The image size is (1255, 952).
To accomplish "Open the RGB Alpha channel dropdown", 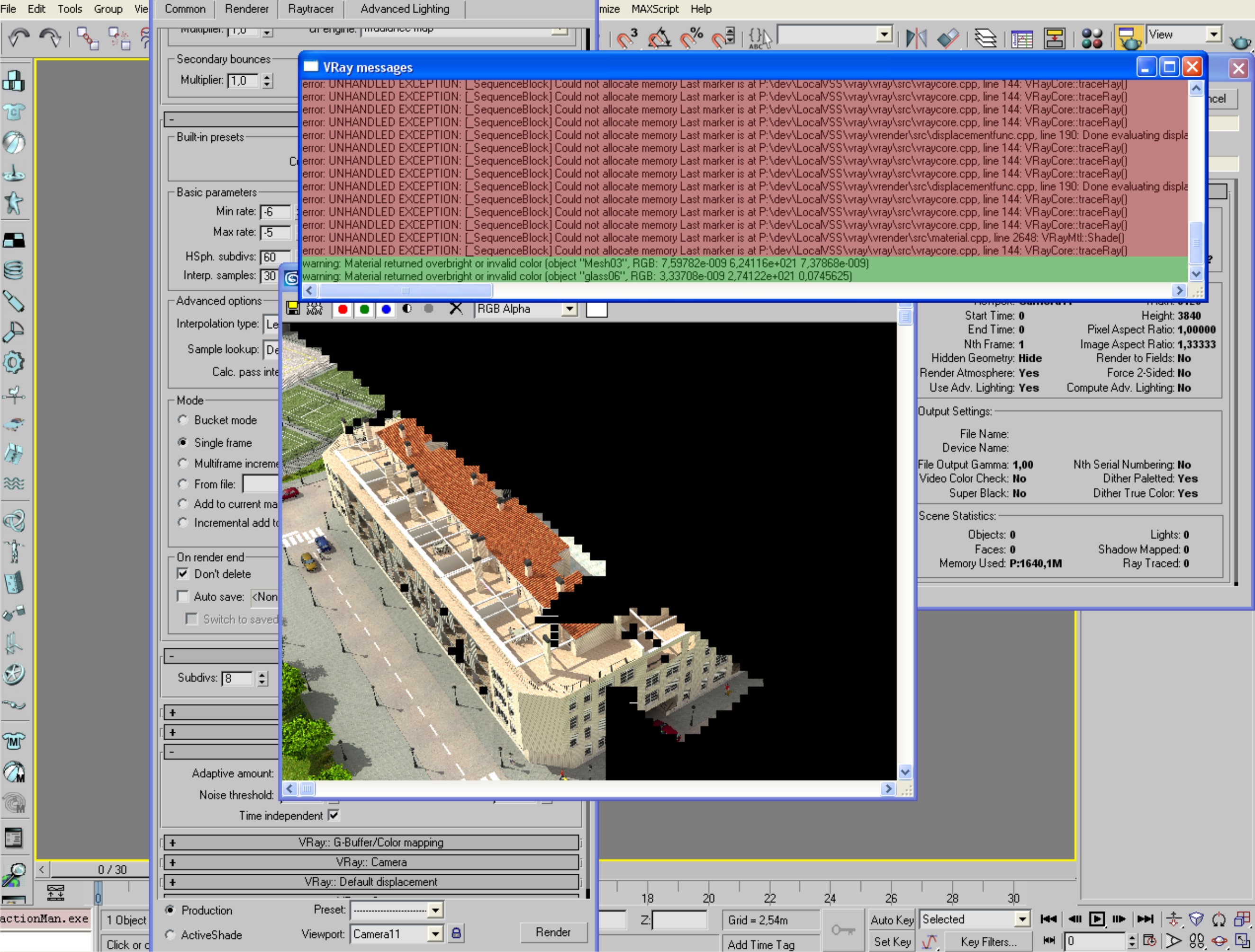I will tap(569, 309).
